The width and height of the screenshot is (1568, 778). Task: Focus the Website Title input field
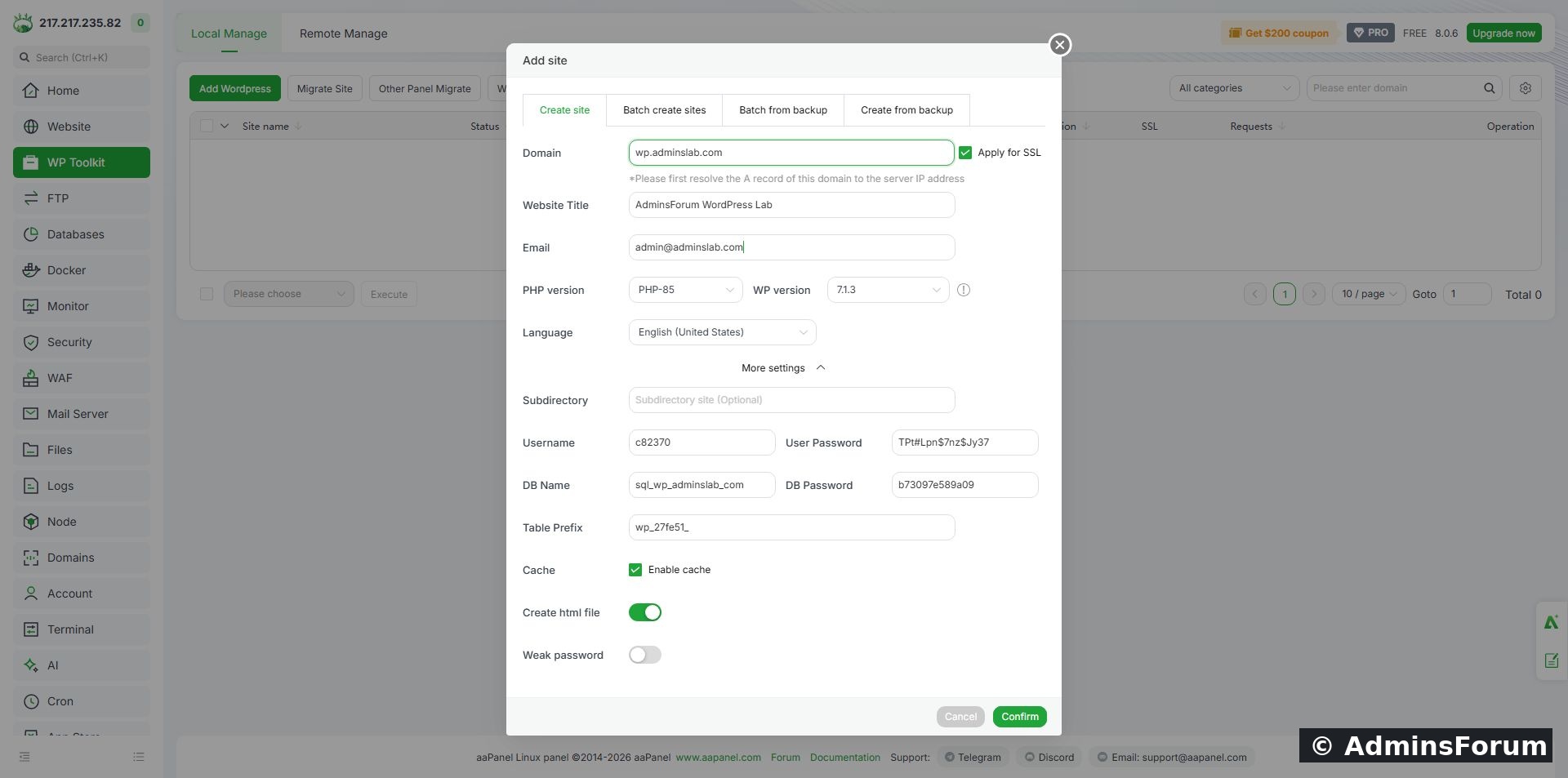[792, 205]
